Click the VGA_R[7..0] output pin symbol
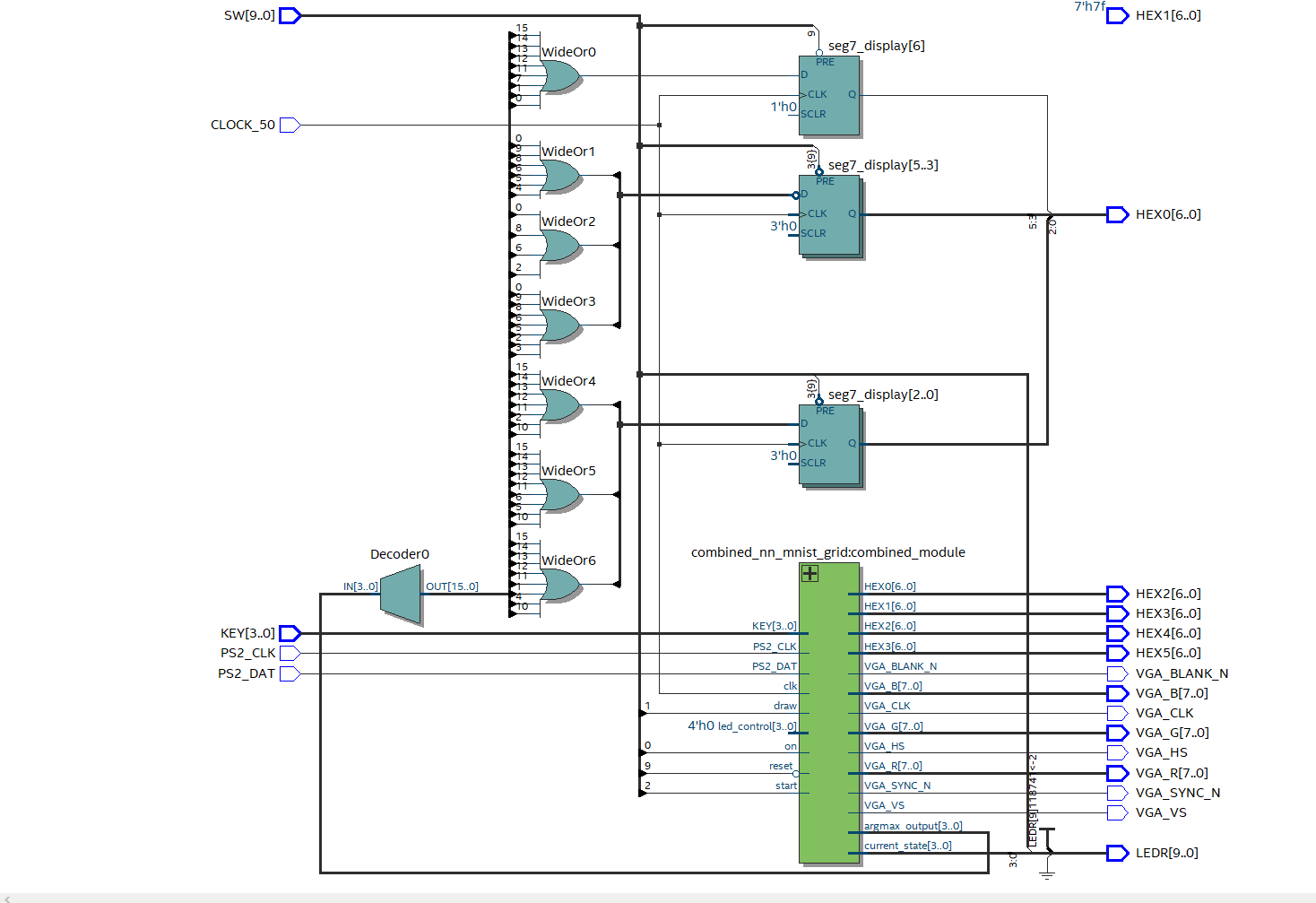Screen dimensions: 1316x903 1117,773
